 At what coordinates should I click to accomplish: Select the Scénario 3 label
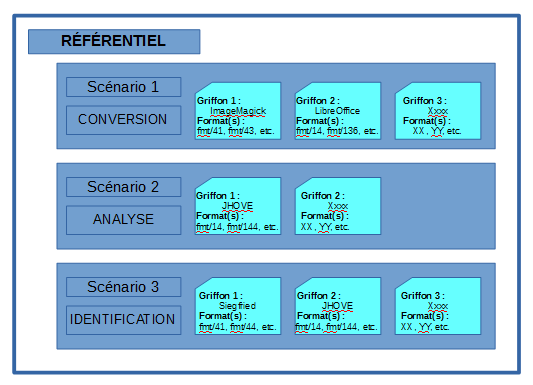pyautogui.click(x=123, y=287)
